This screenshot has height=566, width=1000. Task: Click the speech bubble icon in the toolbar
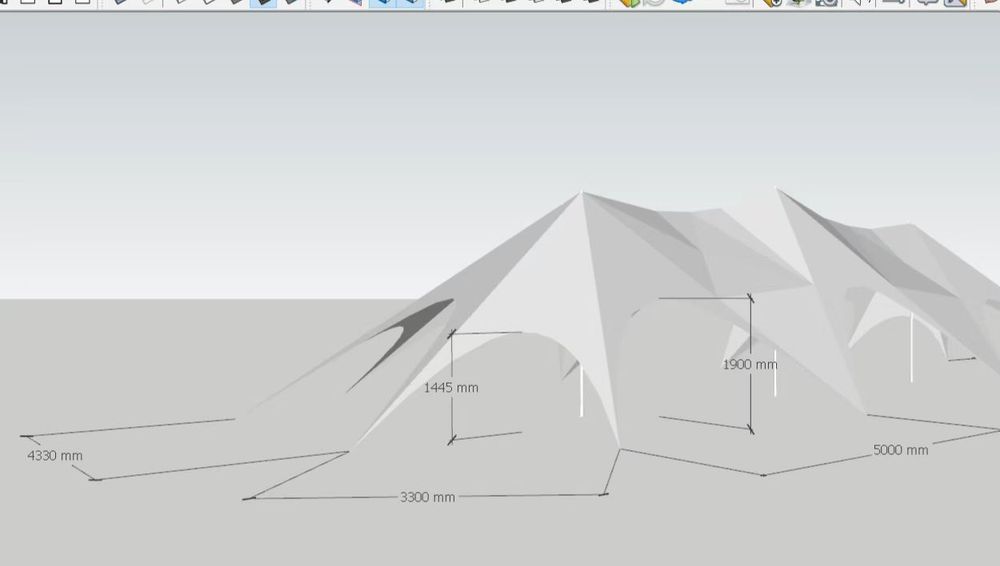[x=927, y=3]
